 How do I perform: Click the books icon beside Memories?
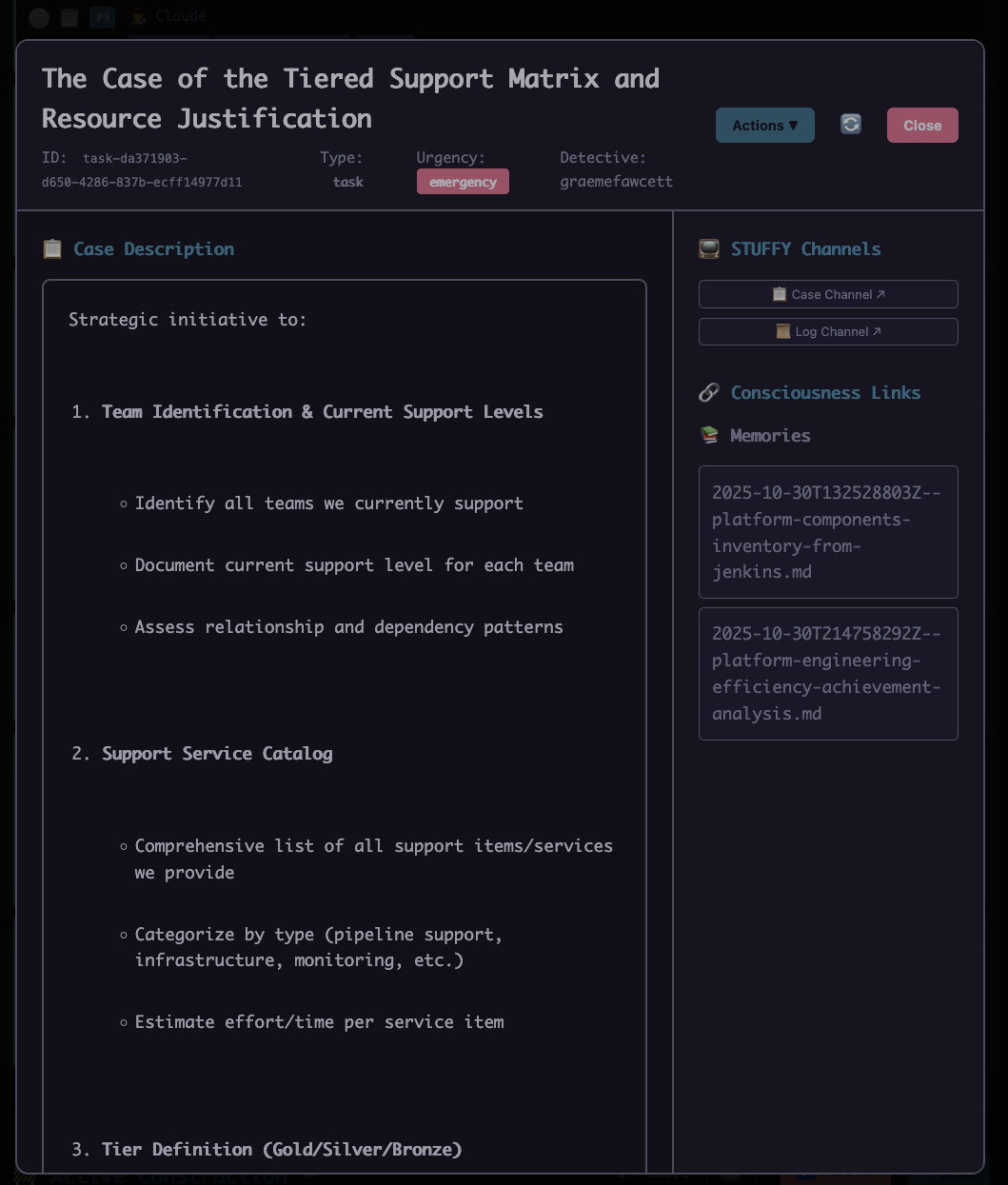(x=709, y=436)
